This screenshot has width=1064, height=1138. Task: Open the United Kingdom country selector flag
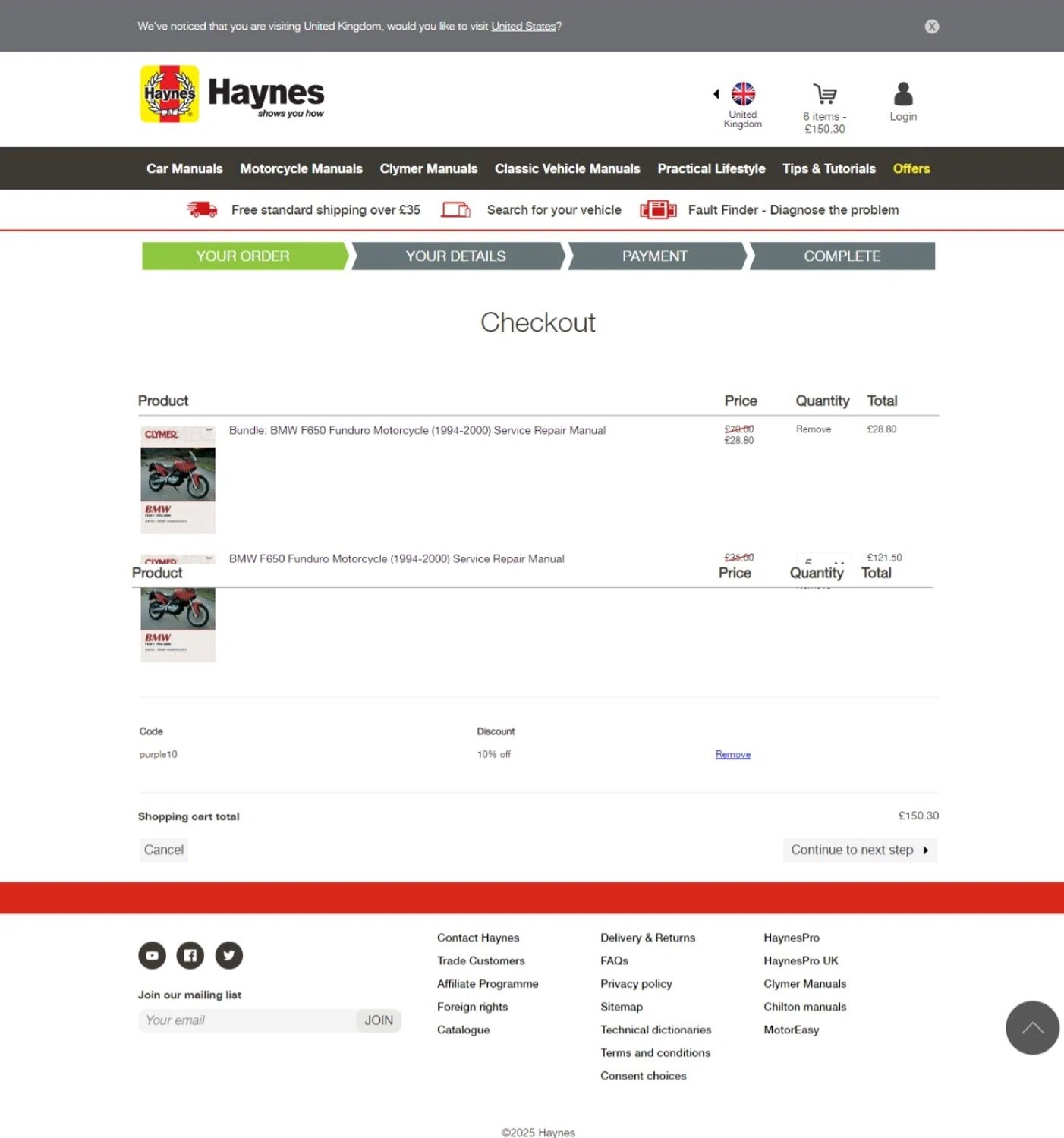click(x=743, y=94)
